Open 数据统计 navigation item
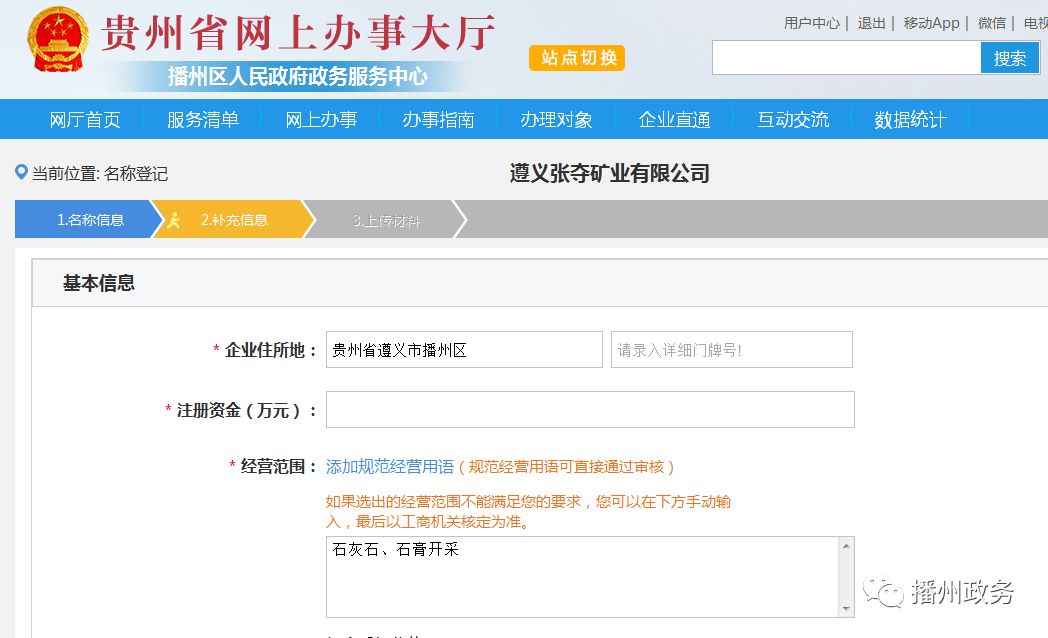 [x=910, y=120]
